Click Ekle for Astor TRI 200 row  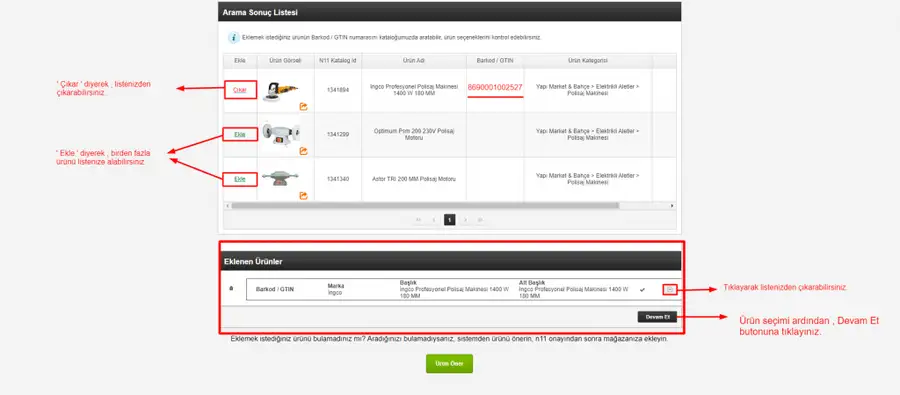tap(240, 179)
